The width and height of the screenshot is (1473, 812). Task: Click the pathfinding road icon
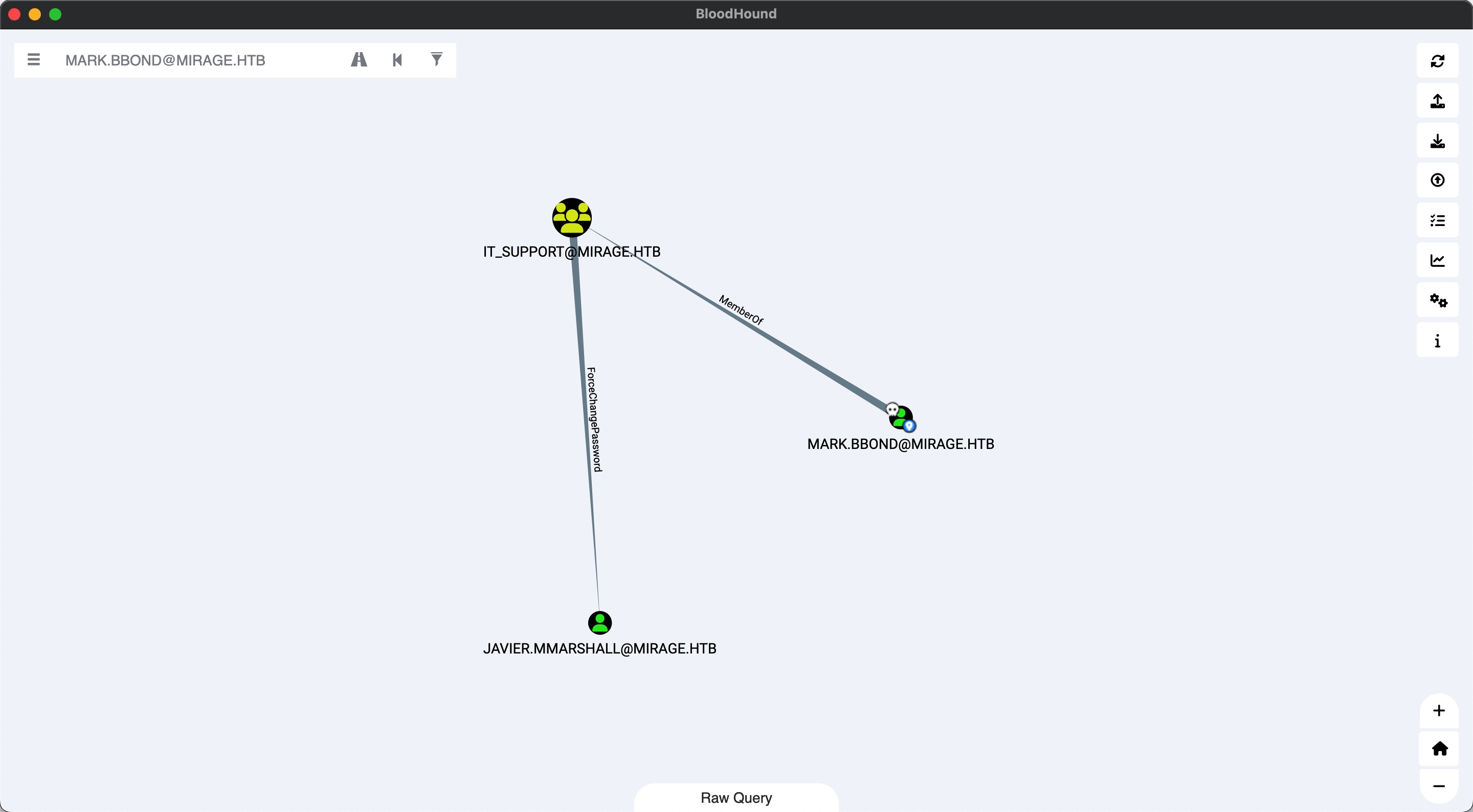(x=359, y=59)
